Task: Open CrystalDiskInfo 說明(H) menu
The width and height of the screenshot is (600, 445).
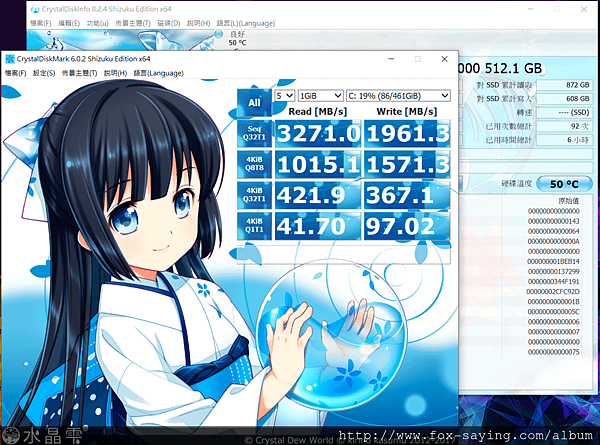Action: tap(198, 23)
